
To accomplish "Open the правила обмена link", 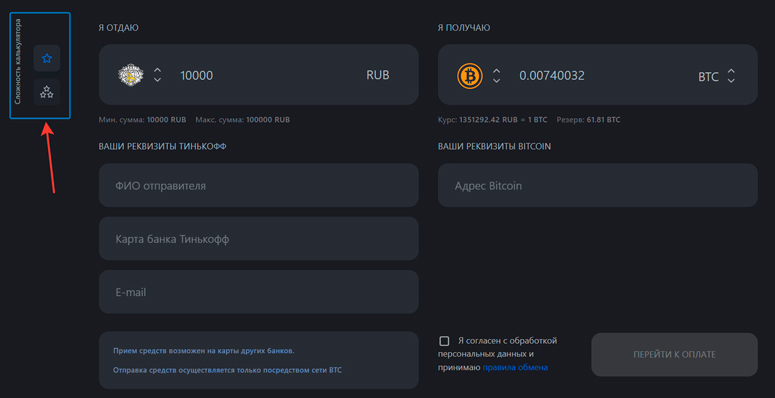I will pos(515,367).
